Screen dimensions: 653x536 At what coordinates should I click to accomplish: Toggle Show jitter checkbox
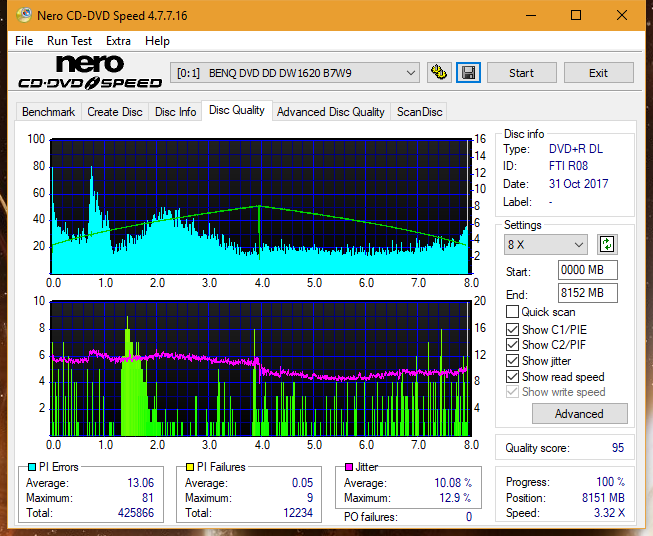pos(512,361)
